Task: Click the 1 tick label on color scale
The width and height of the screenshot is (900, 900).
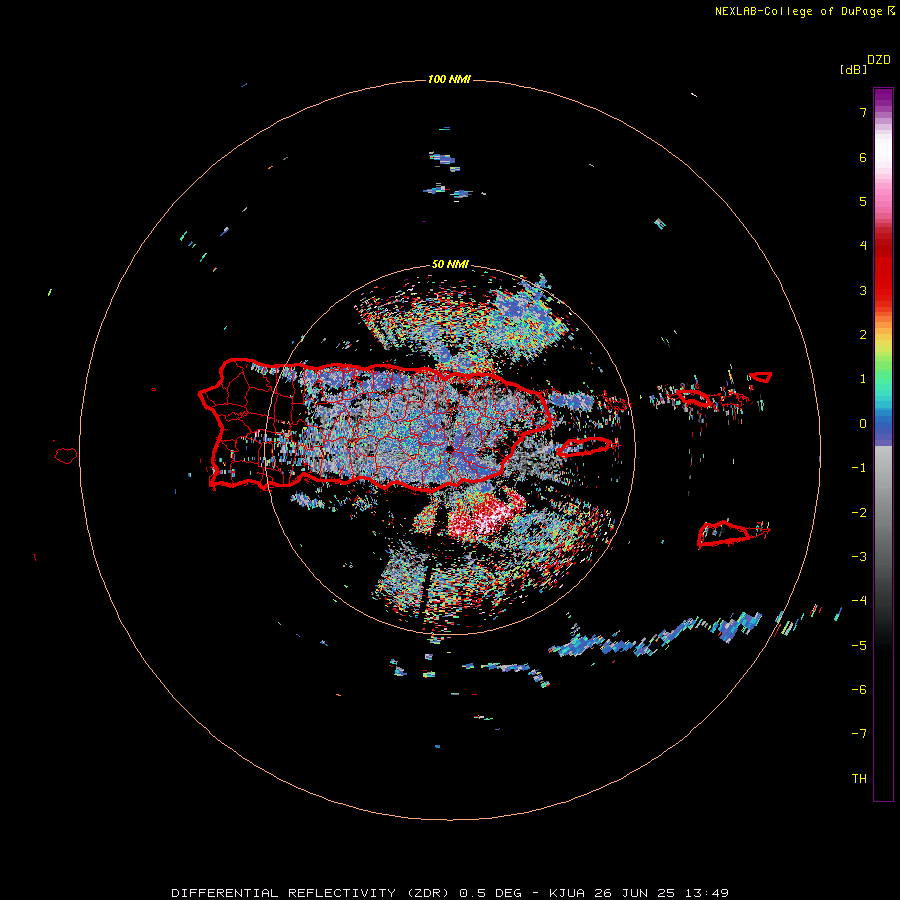Action: click(863, 379)
